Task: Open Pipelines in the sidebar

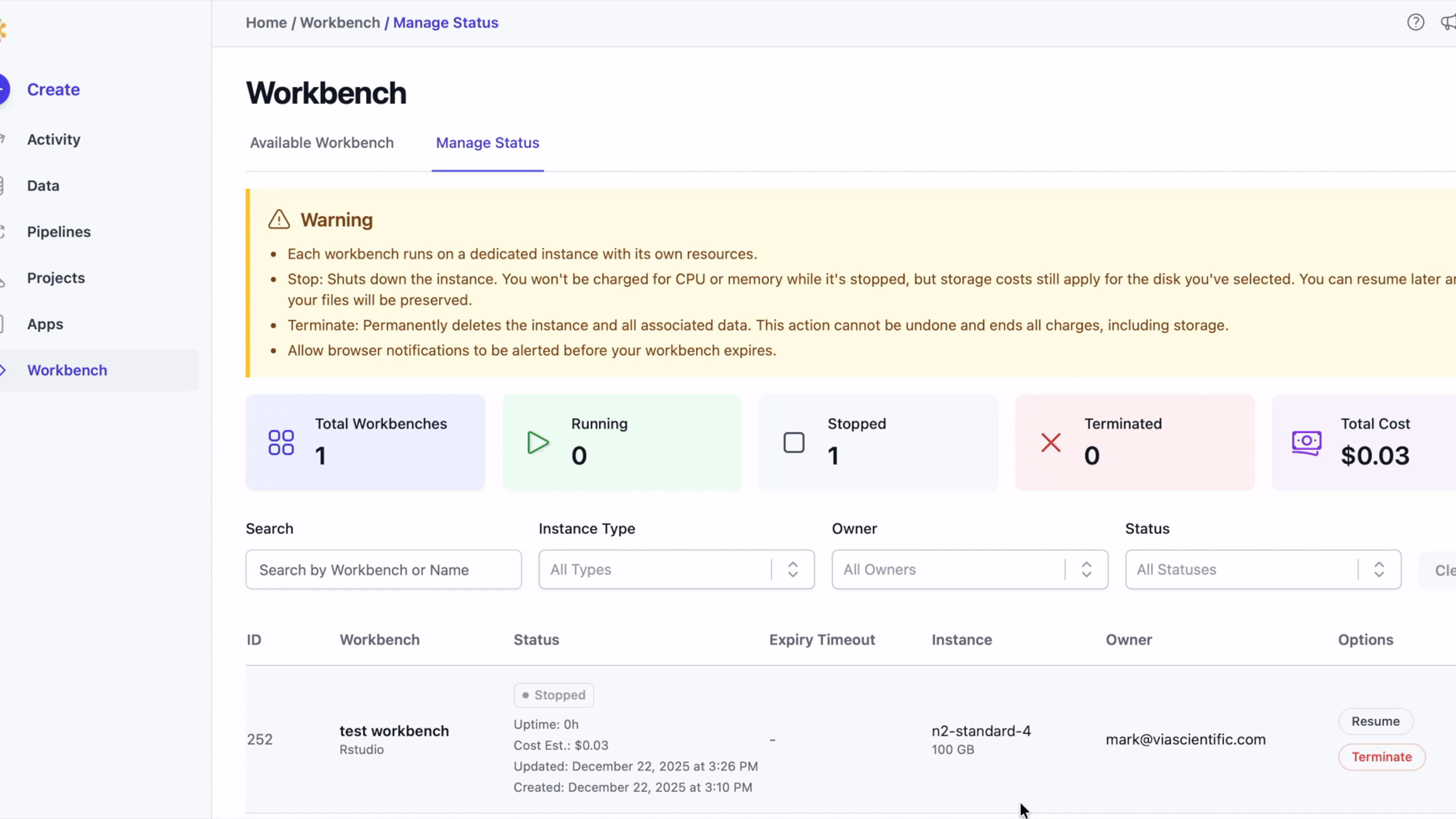Action: [59, 232]
